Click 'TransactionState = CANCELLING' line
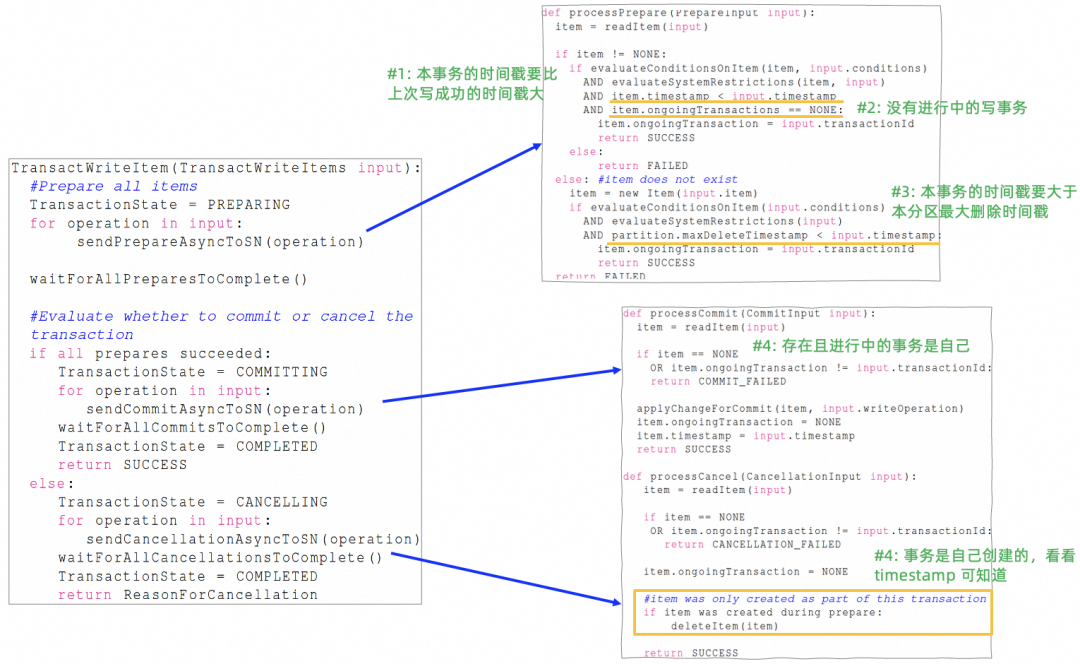Image resolution: width=1080 pixels, height=664 pixels. point(193,503)
